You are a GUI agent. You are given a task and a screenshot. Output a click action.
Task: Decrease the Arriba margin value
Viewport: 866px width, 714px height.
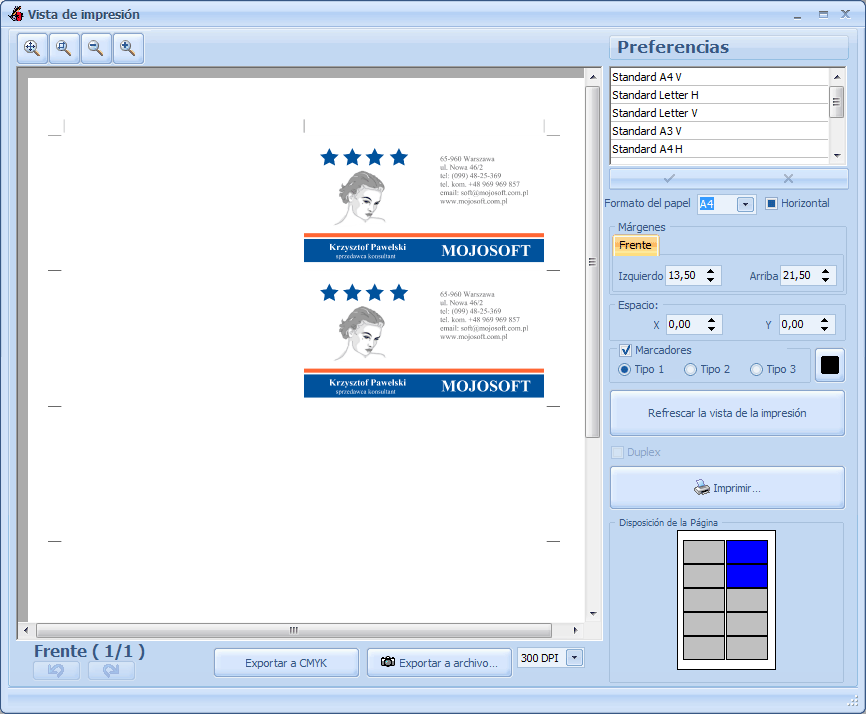[x=825, y=280]
